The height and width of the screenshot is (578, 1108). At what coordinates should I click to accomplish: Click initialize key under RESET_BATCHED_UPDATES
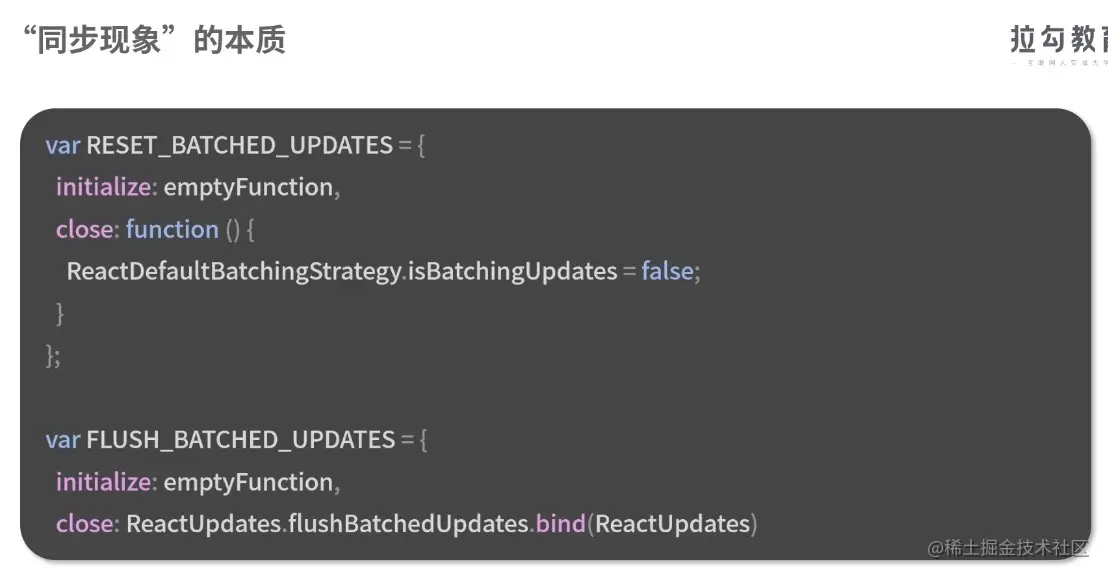(104, 187)
